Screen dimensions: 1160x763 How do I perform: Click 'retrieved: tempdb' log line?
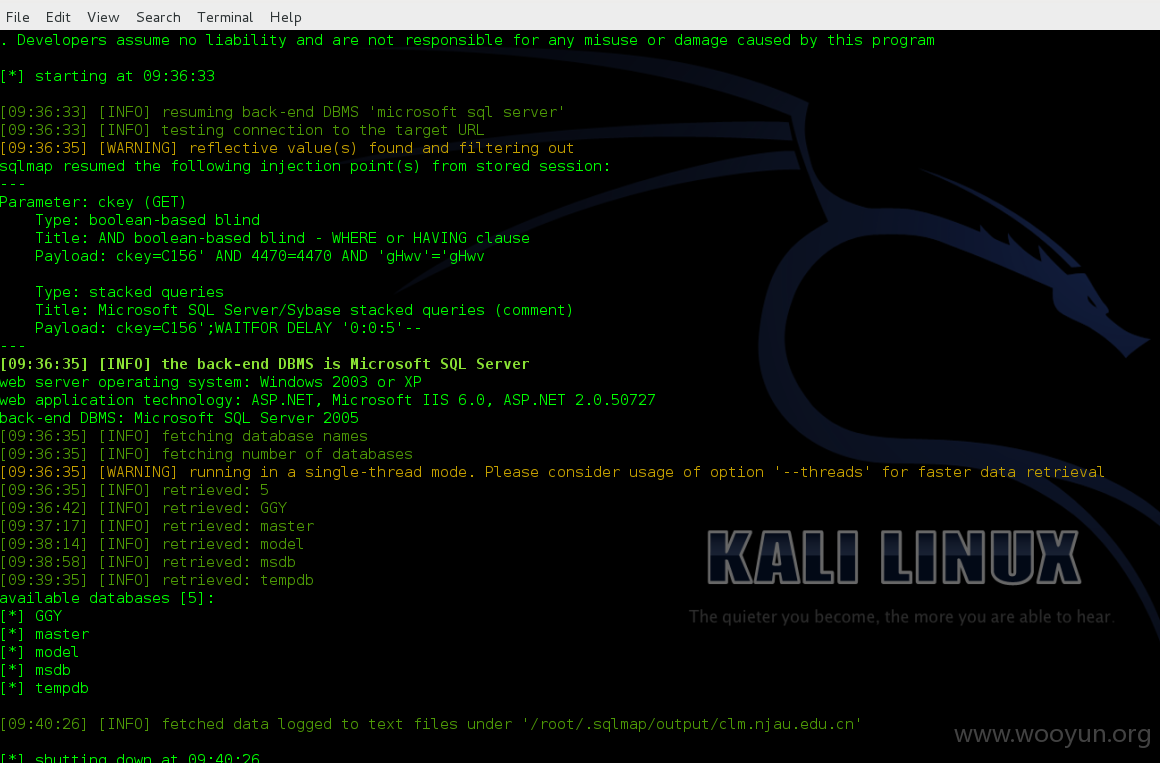[x=157, y=580]
